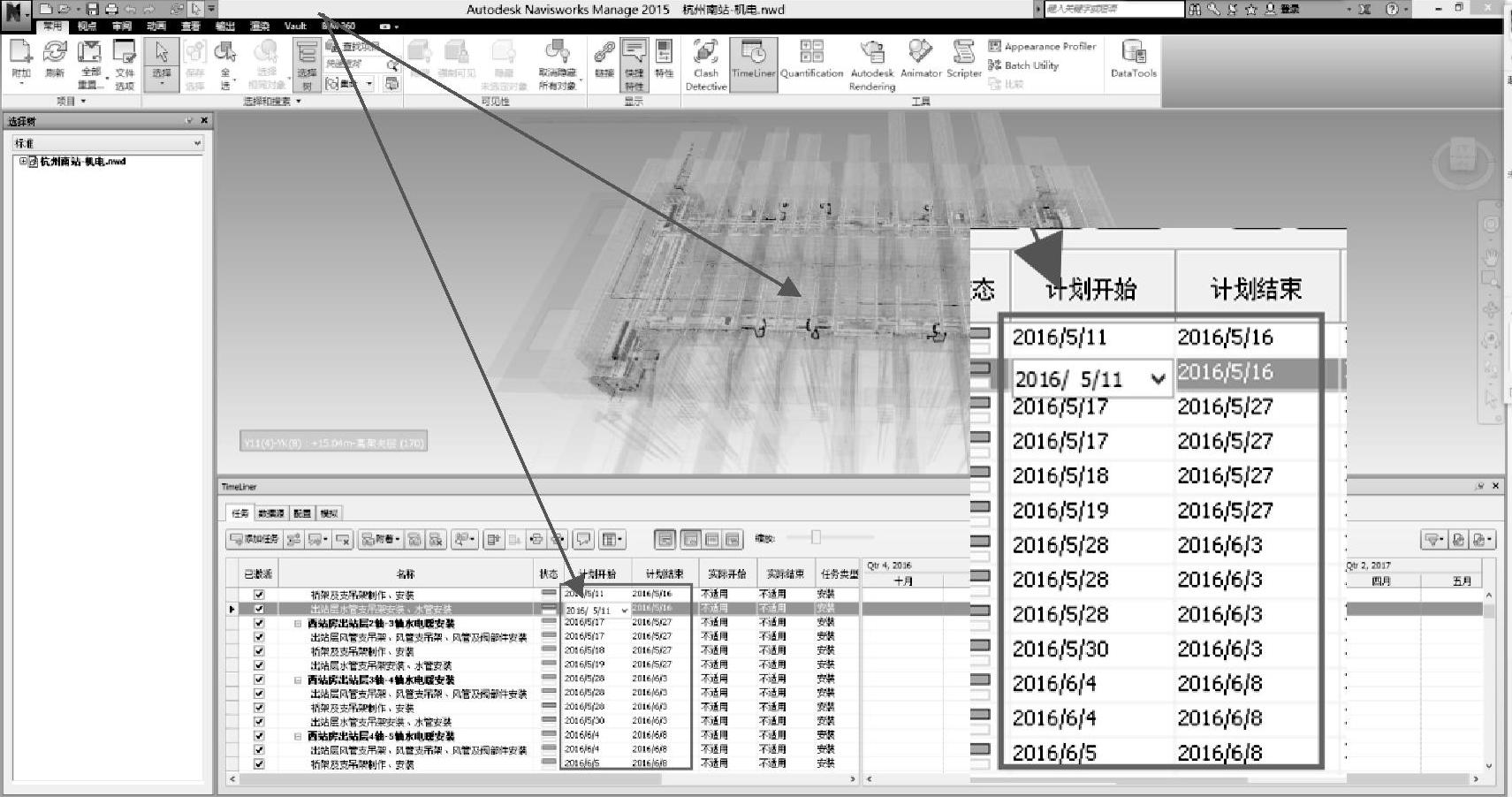Click the 登录 (Sign In) button
The height and width of the screenshot is (797, 1512).
(1282, 9)
